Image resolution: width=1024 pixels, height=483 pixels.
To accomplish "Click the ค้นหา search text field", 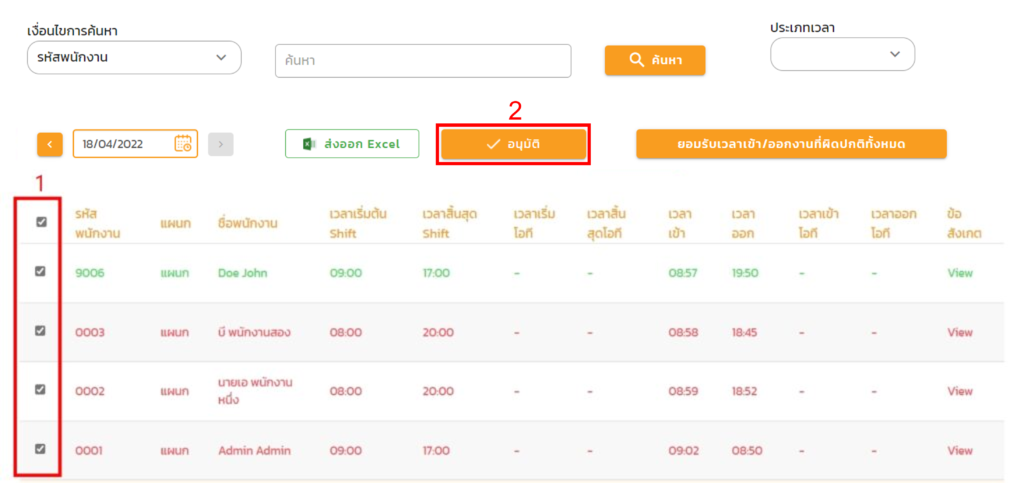I will pyautogui.click(x=423, y=61).
